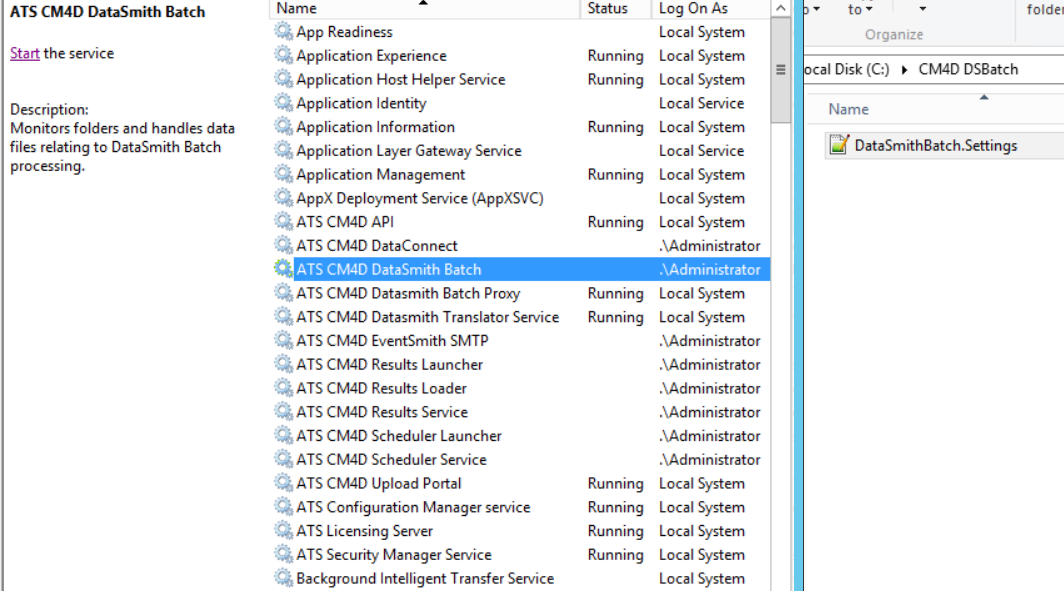Click the services list scroll-up arrow

781,8
